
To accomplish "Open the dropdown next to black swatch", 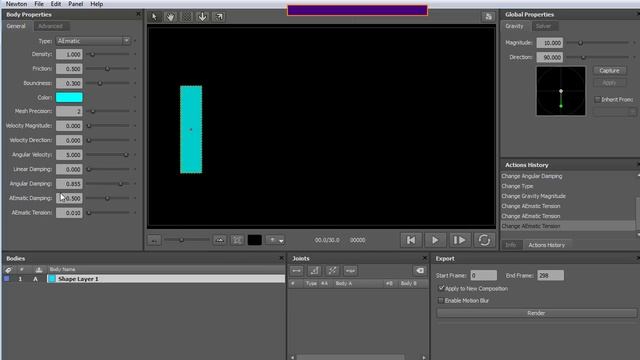I will 276,240.
